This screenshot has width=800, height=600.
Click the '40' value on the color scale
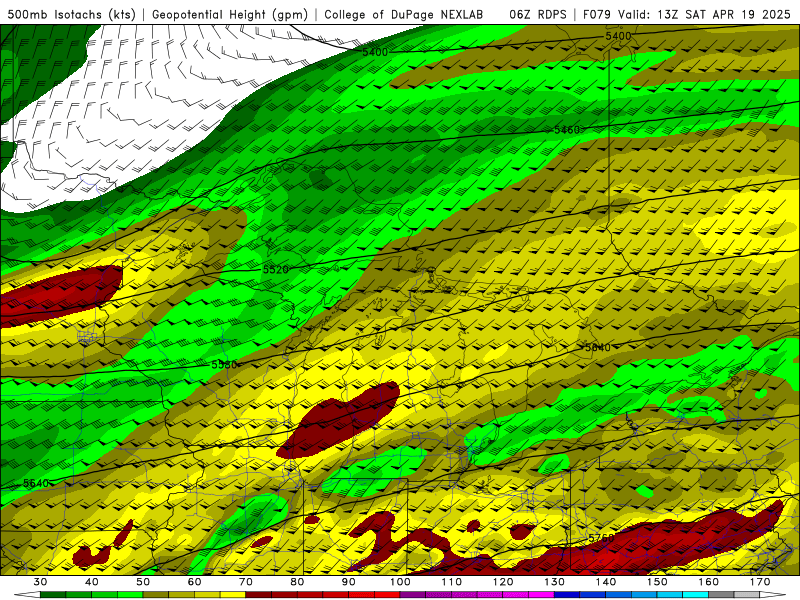(x=92, y=582)
